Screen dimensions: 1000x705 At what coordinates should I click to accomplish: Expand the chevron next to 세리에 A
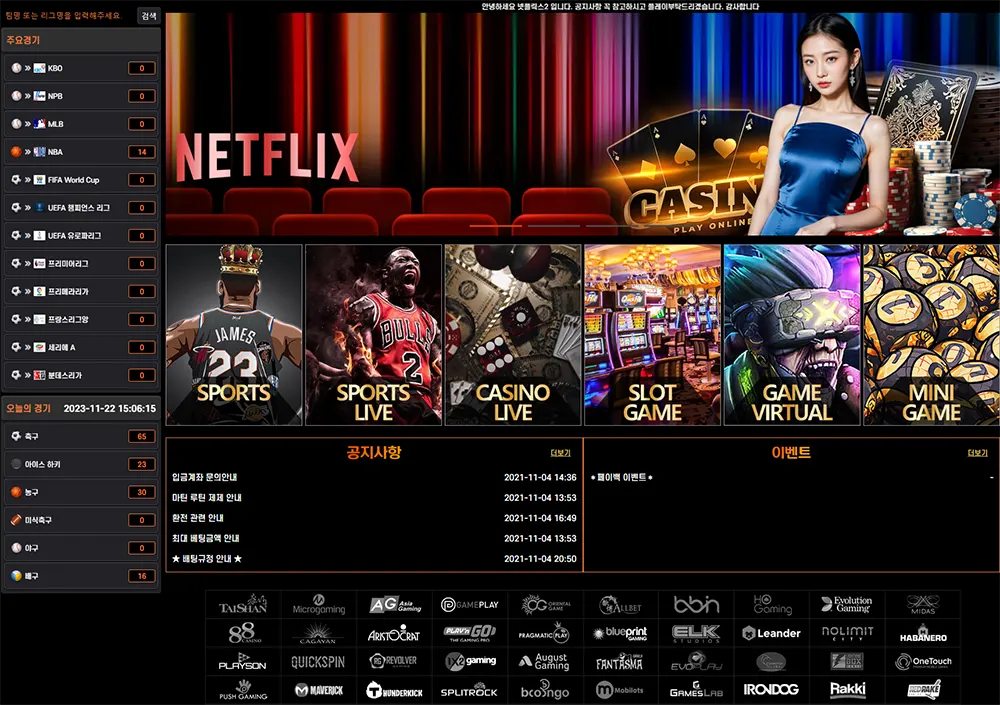27,348
